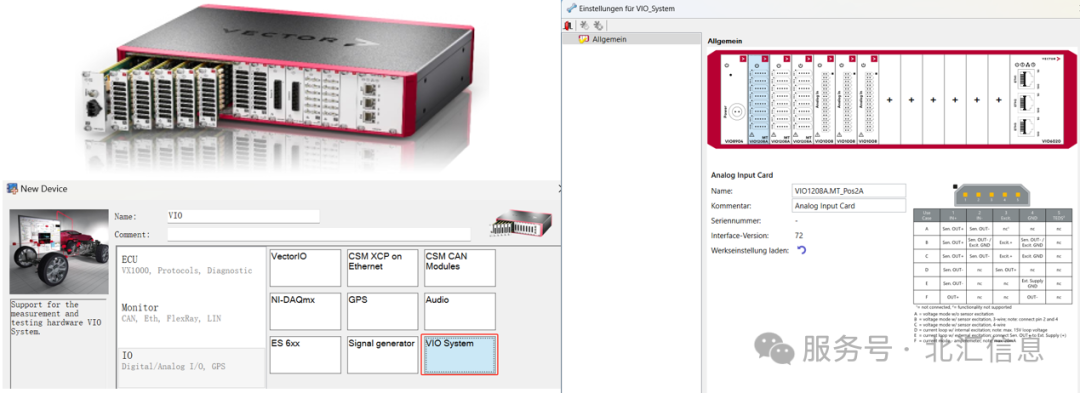
Task: Choose the Monitor device category
Action: point(191,312)
